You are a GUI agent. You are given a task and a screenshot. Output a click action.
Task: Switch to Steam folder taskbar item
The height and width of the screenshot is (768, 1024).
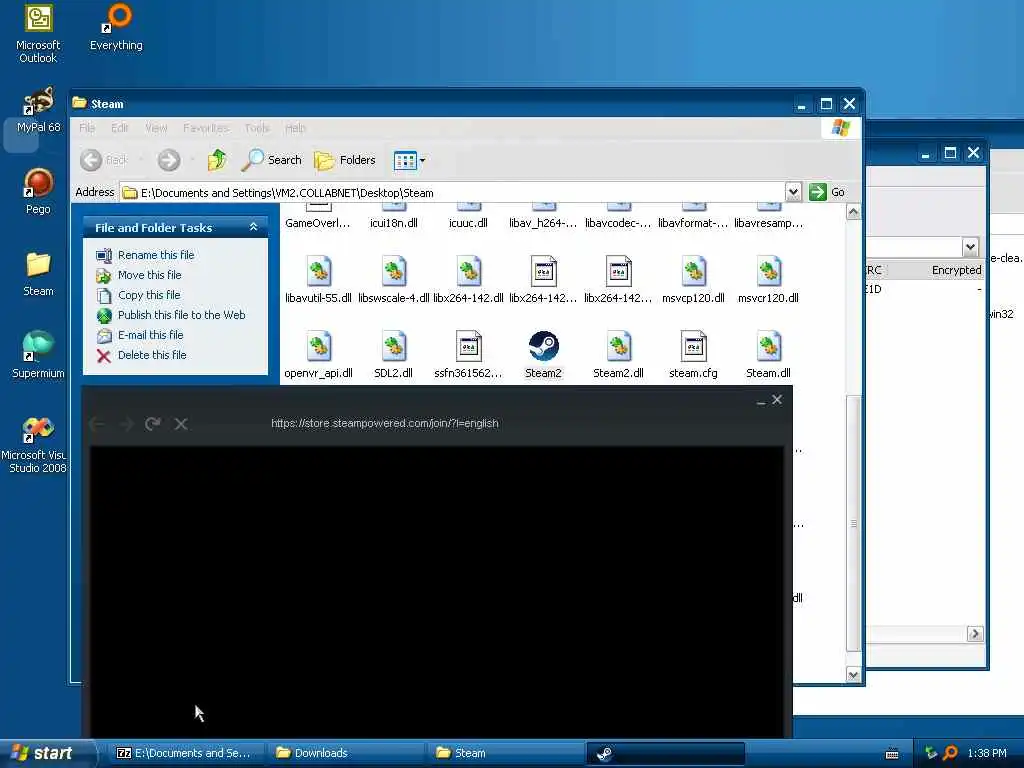[505, 753]
